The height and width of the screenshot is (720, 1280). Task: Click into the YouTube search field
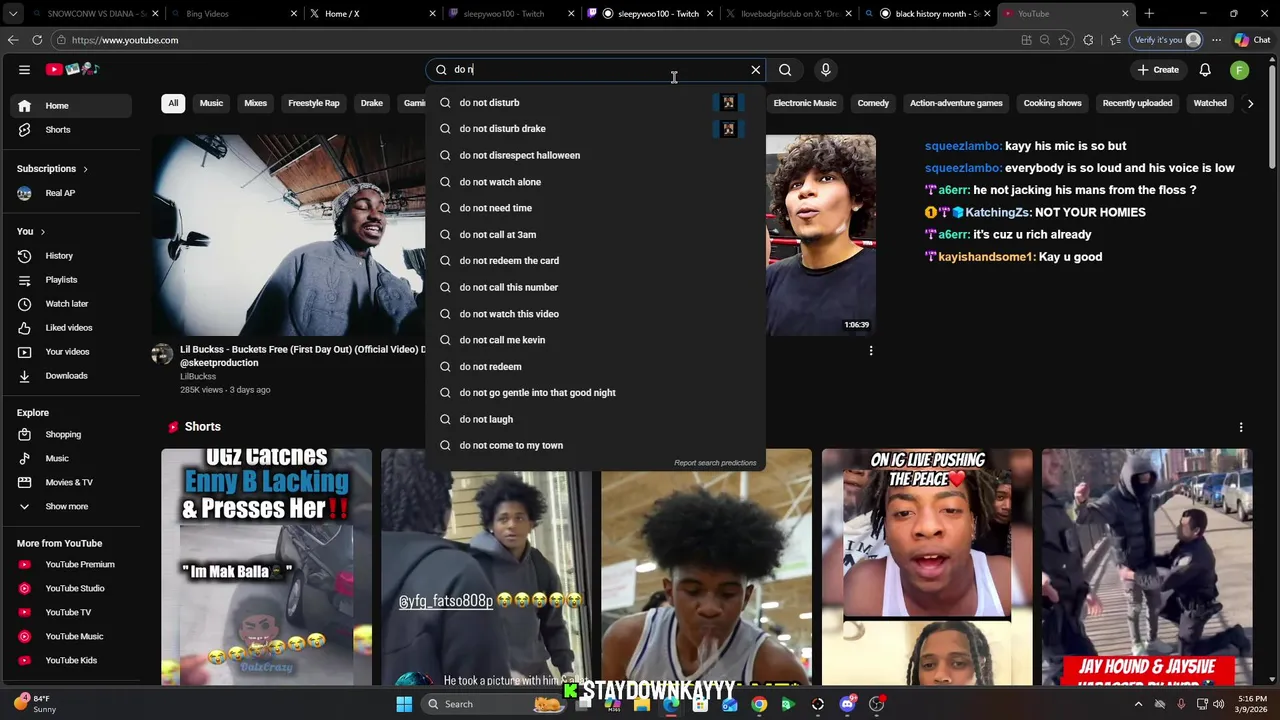click(595, 70)
